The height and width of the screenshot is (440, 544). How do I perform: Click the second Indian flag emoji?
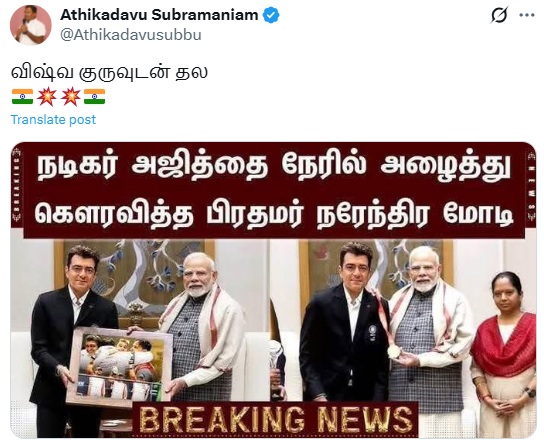tap(94, 96)
